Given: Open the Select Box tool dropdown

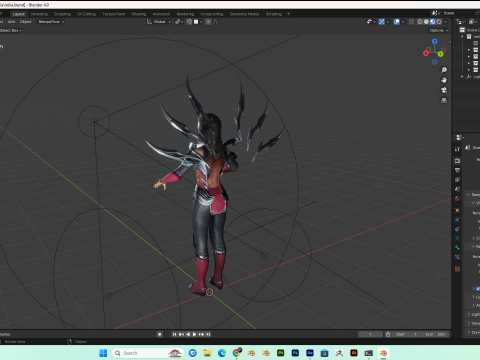Looking at the screenshot, I should point(11,30).
